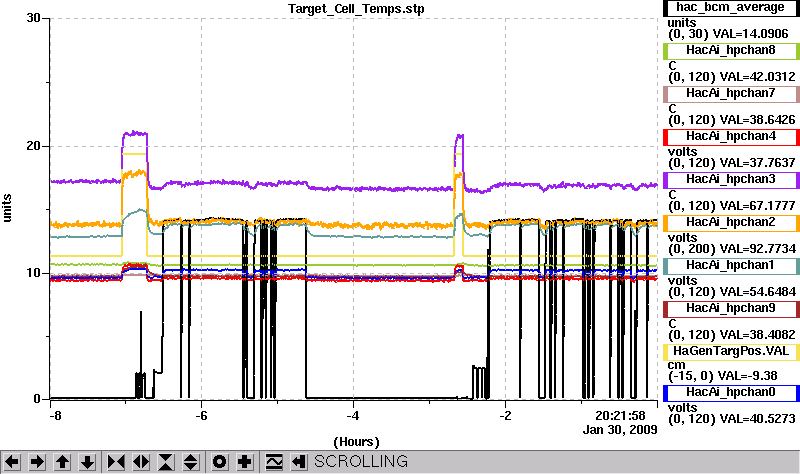The image size is (800, 474).
Task: Click the VAL=54.6484 reading
Action: pos(757,292)
